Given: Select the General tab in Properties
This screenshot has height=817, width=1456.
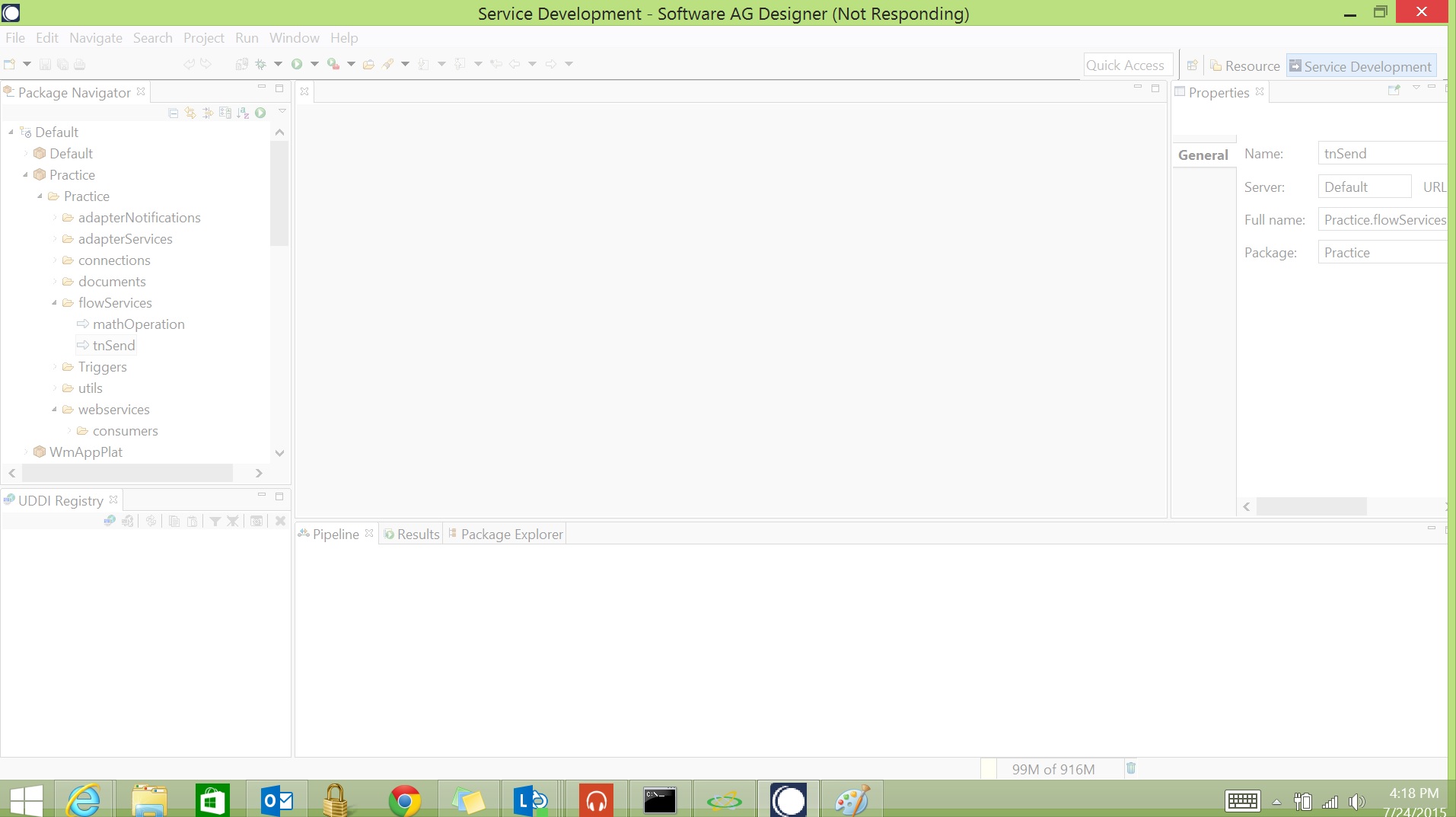Looking at the screenshot, I should coord(1203,155).
